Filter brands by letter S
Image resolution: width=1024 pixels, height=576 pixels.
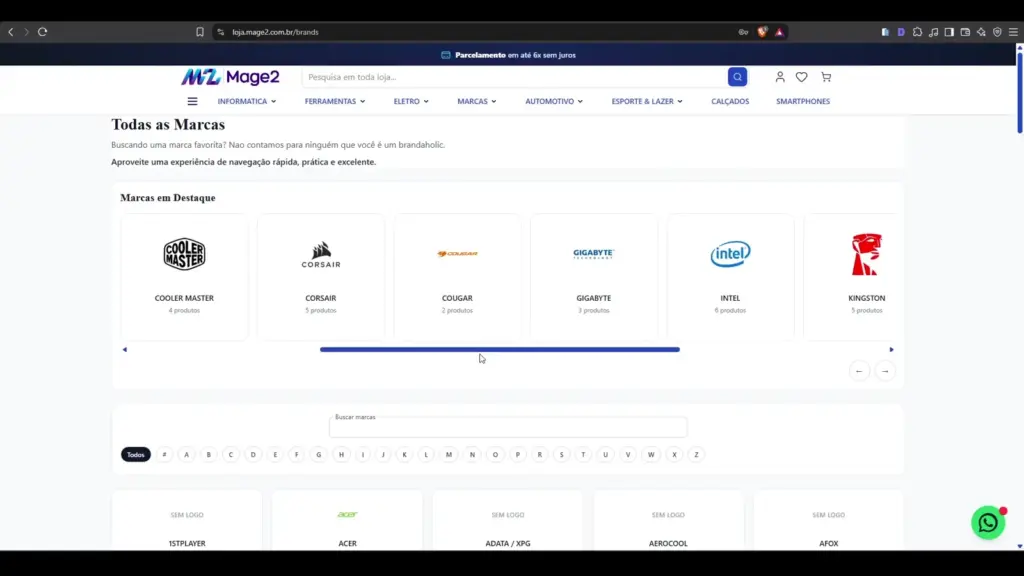tap(562, 455)
